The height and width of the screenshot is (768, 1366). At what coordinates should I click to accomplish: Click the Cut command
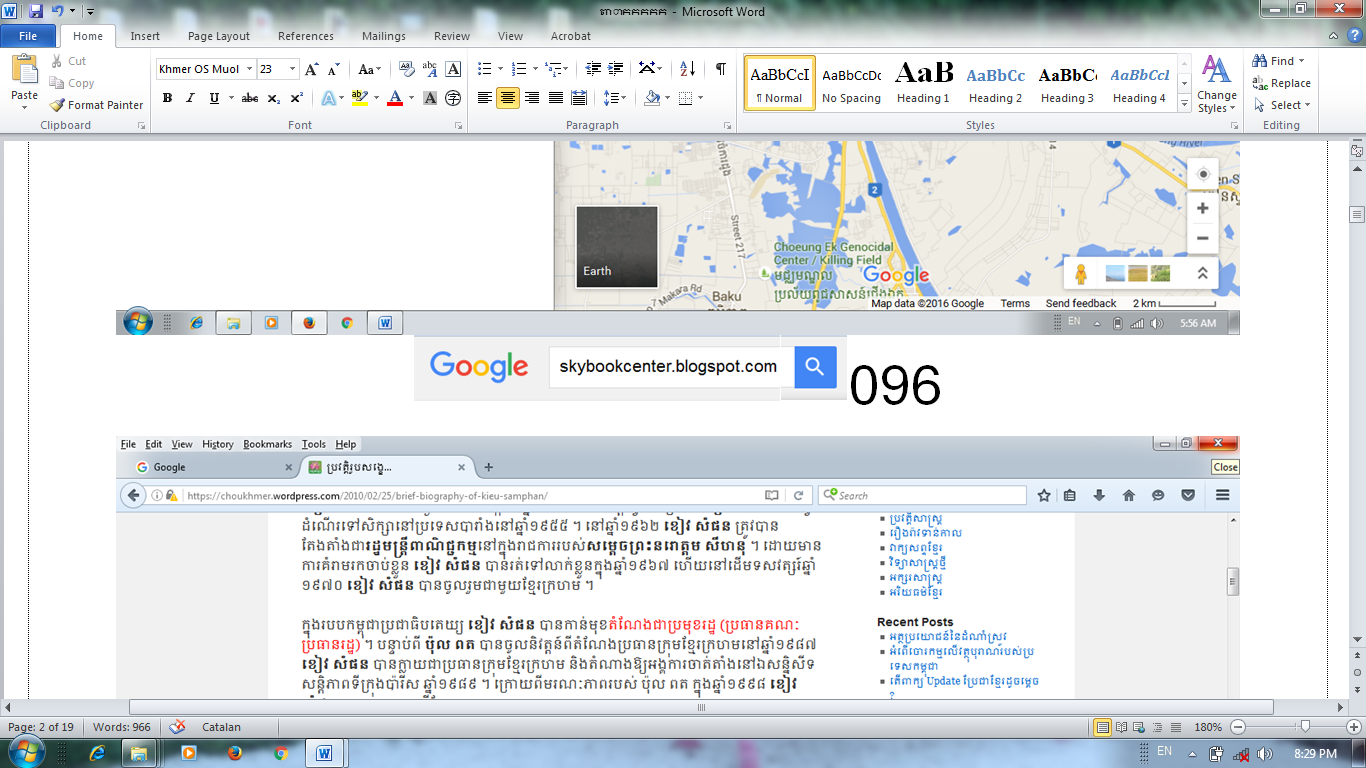tap(68, 61)
